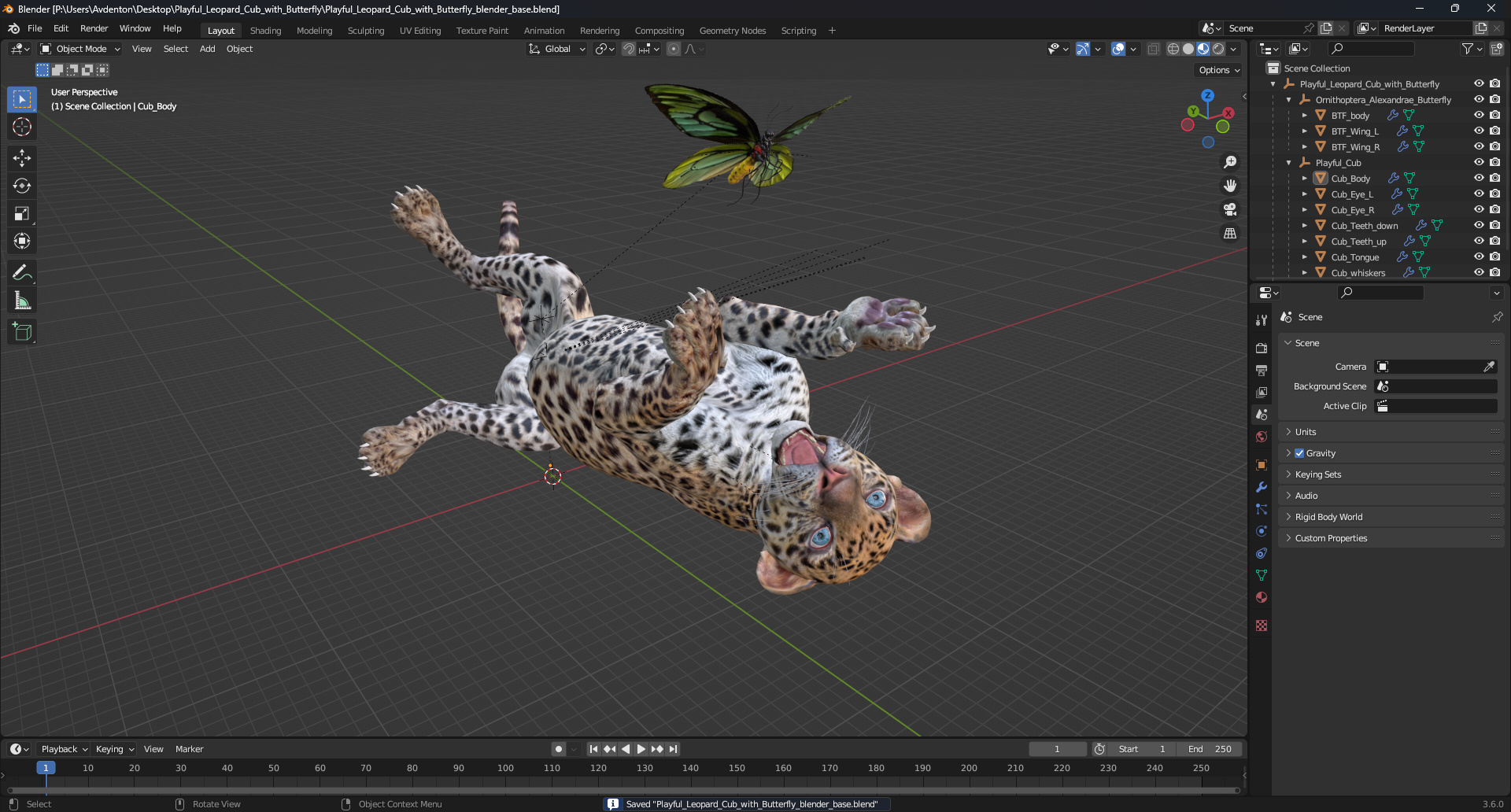The height and width of the screenshot is (812, 1511).
Task: Hide Playful_Cub collection in viewport
Action: (1479, 162)
